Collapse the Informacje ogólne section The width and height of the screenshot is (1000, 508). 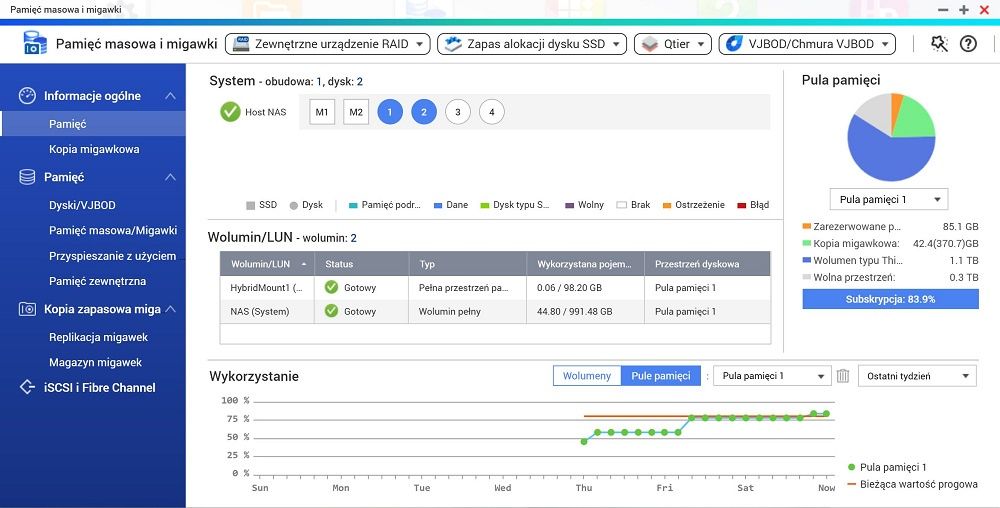click(x=170, y=96)
